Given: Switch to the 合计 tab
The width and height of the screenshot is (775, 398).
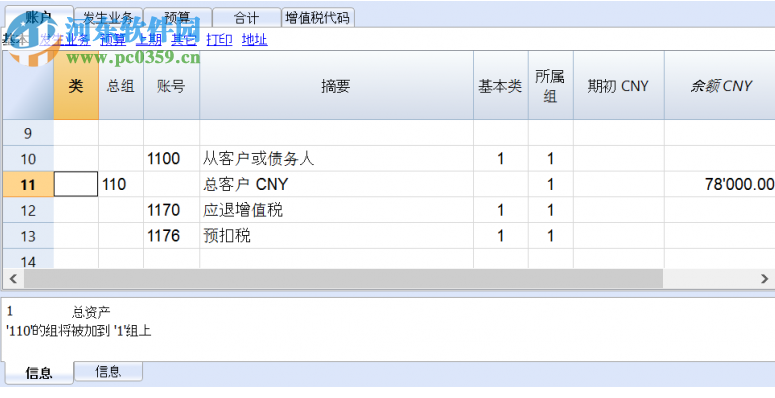Looking at the screenshot, I should (247, 18).
